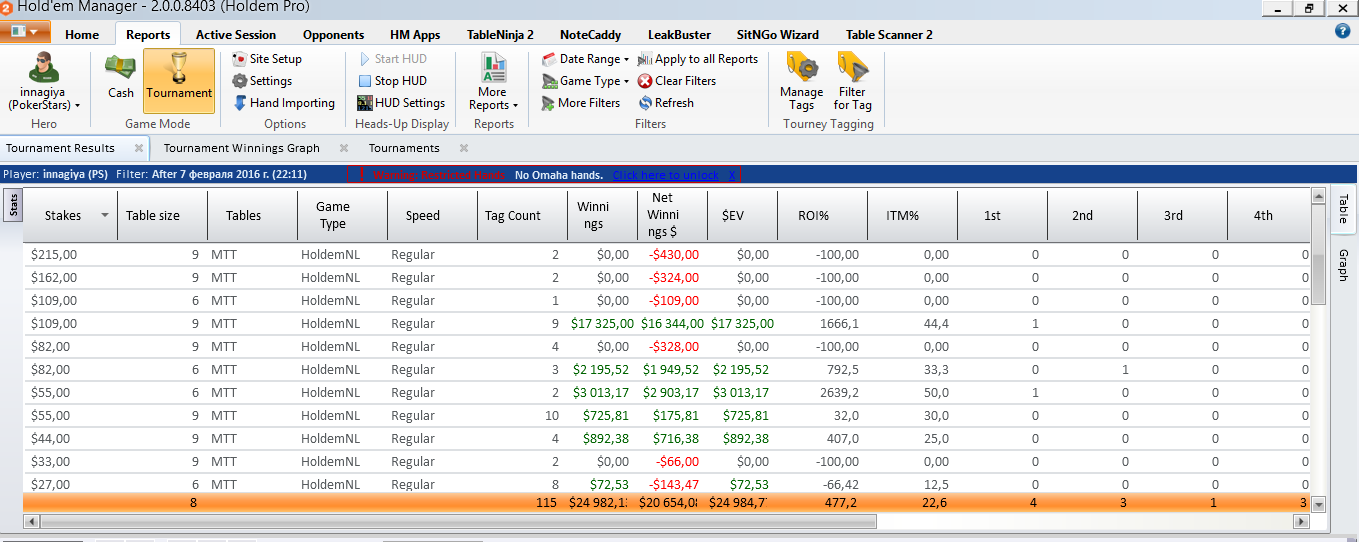Select the $215,00 stakes row

pyautogui.click(x=666, y=254)
